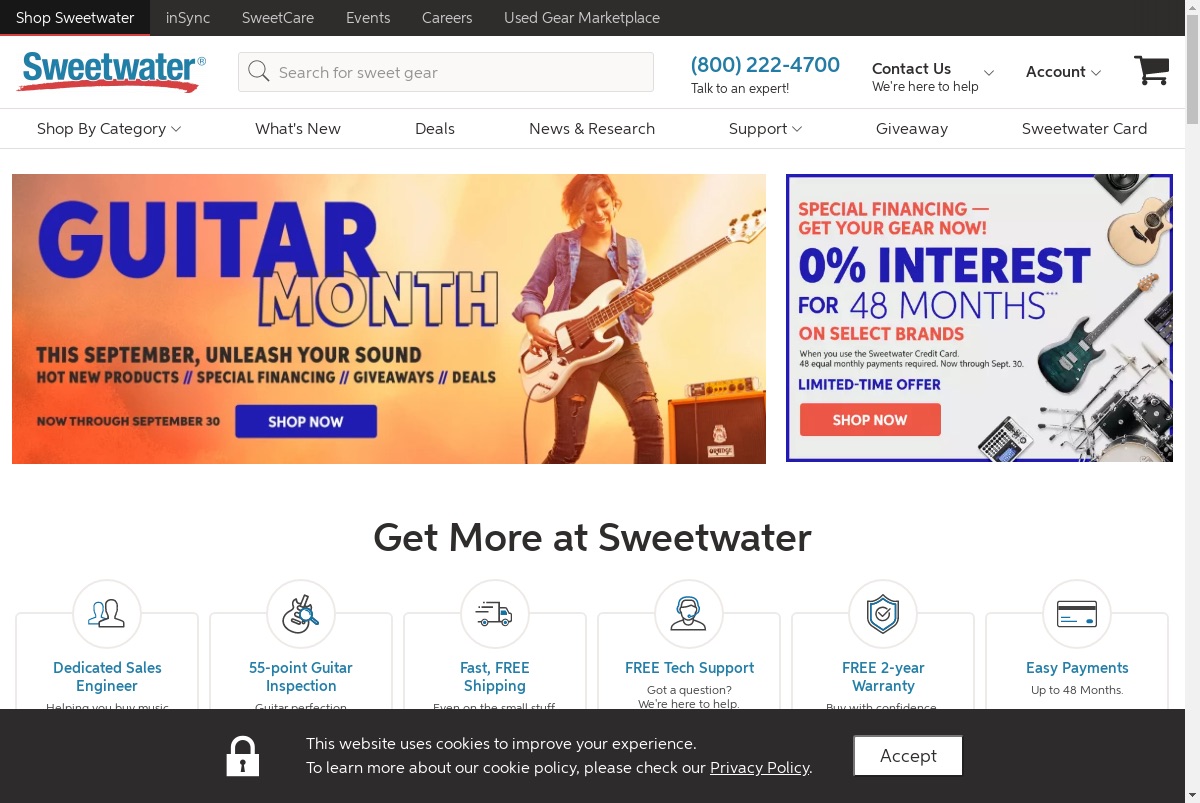The image size is (1200, 803).
Task: Open the Account dropdown
Action: [1063, 72]
